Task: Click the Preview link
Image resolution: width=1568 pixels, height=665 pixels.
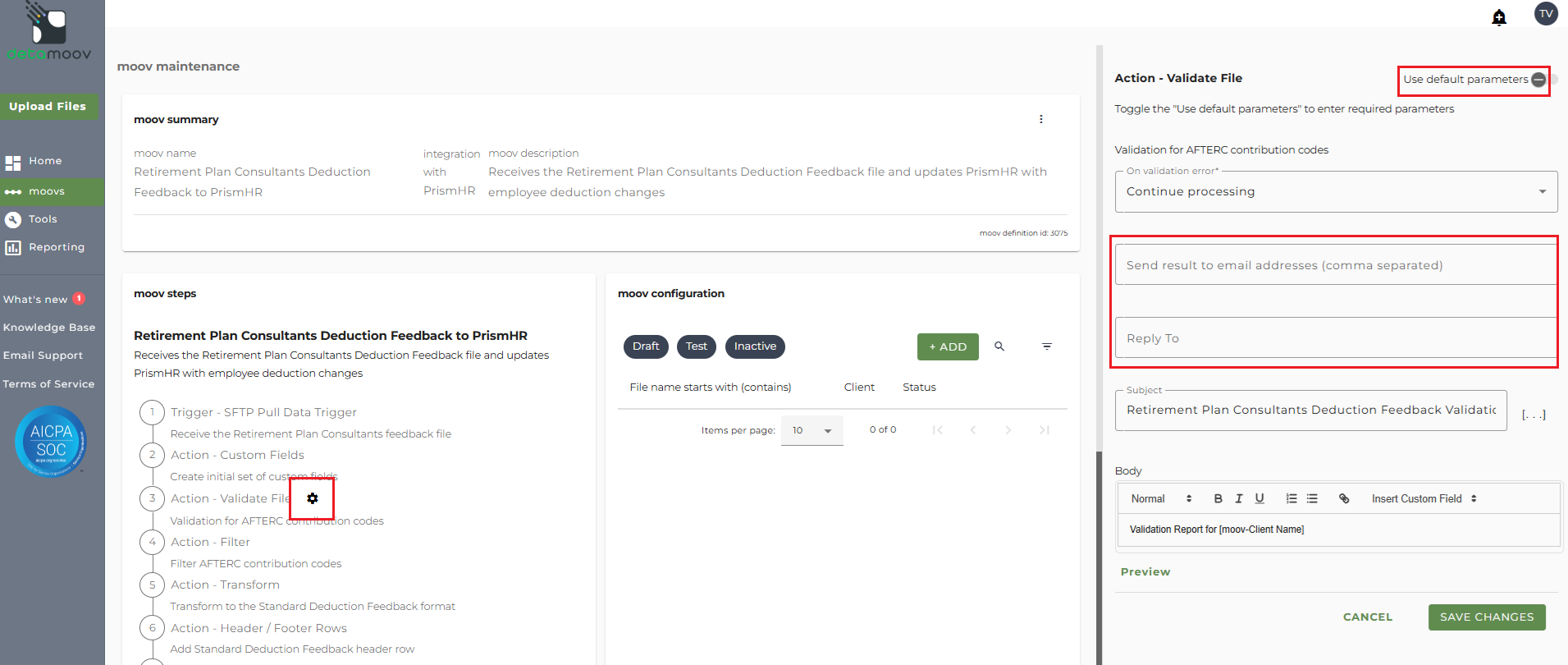Action: click(x=1145, y=572)
